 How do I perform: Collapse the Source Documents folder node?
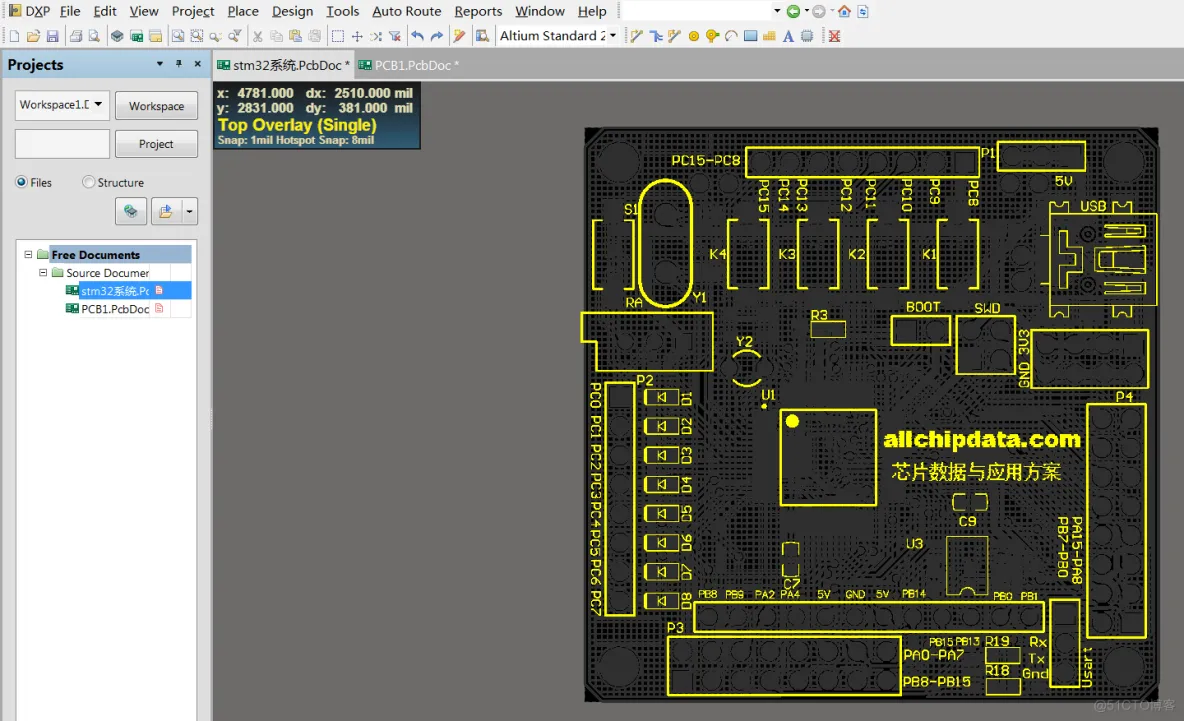[x=43, y=273]
